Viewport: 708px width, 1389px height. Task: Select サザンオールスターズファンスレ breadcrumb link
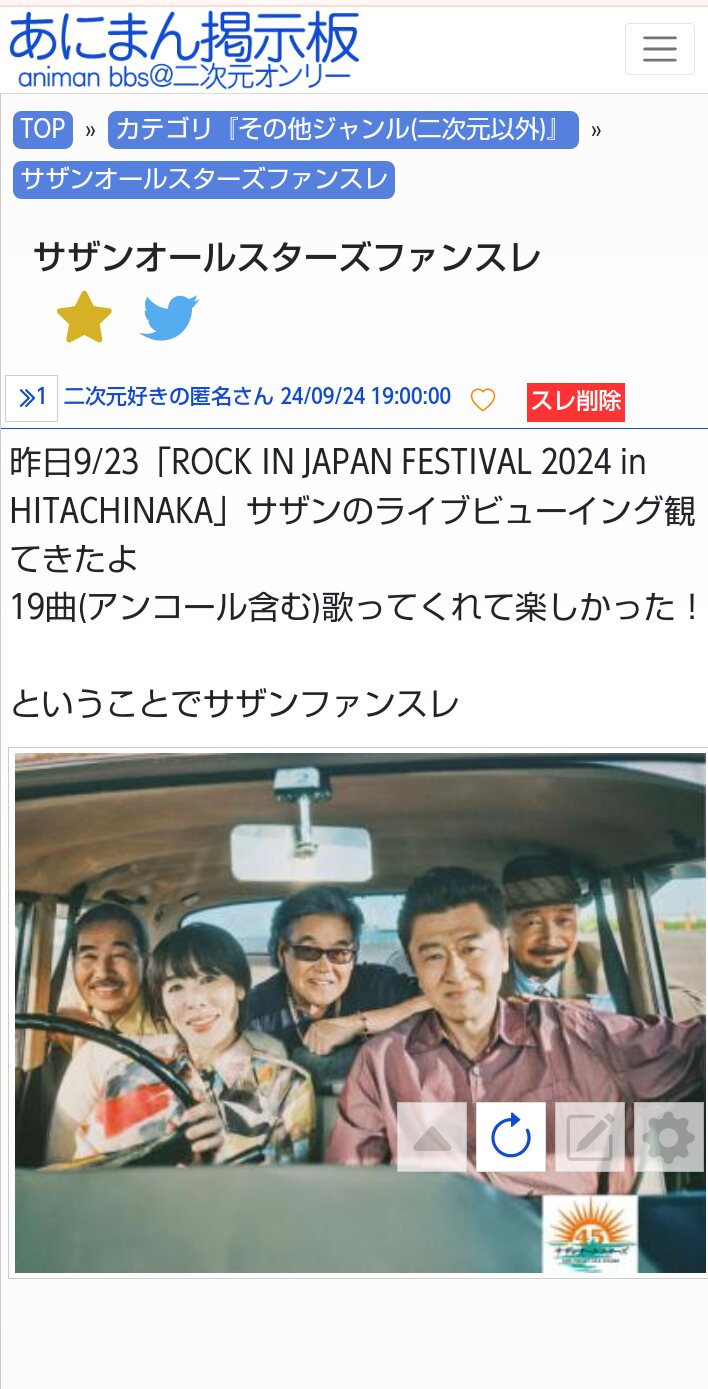pos(204,180)
